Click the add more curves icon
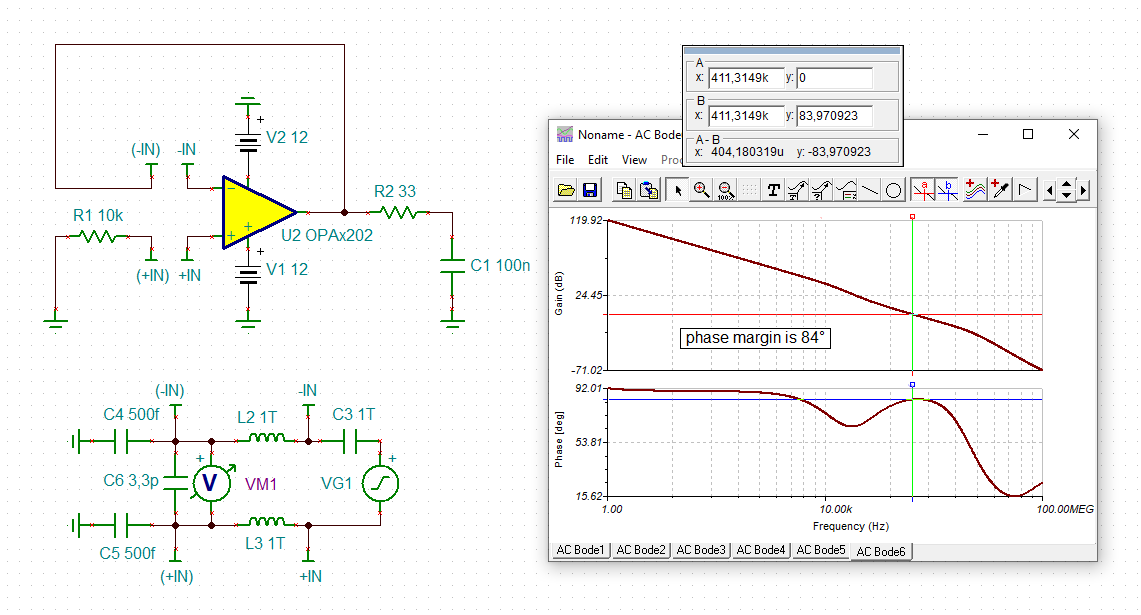1141x615 pixels. tap(975, 191)
